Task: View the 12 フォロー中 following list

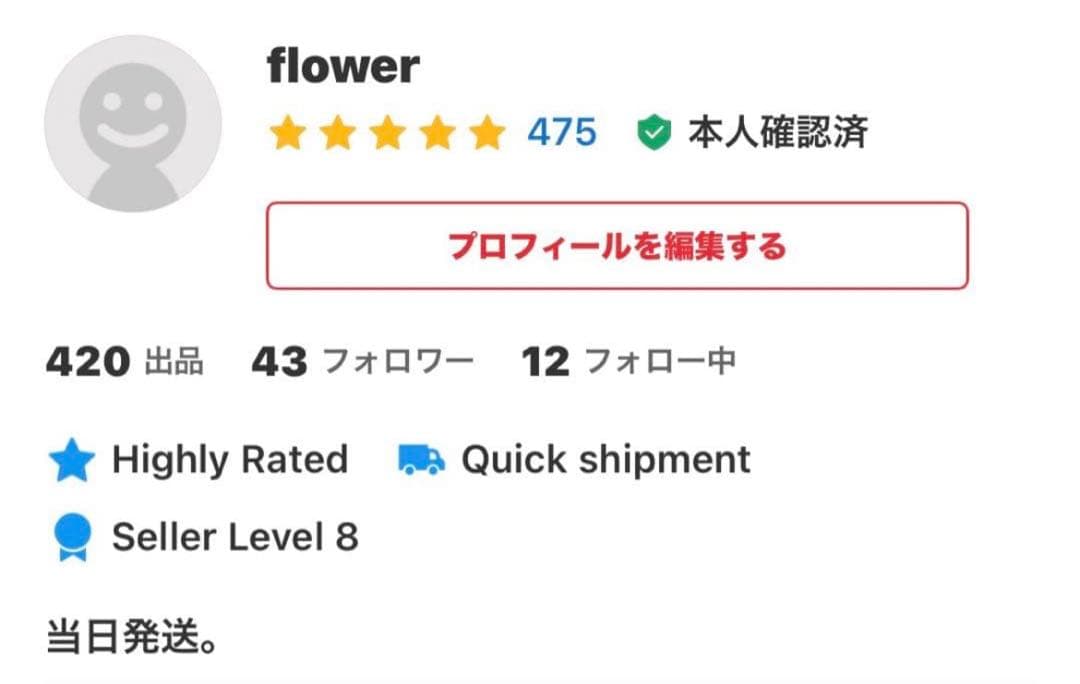Action: (x=629, y=362)
